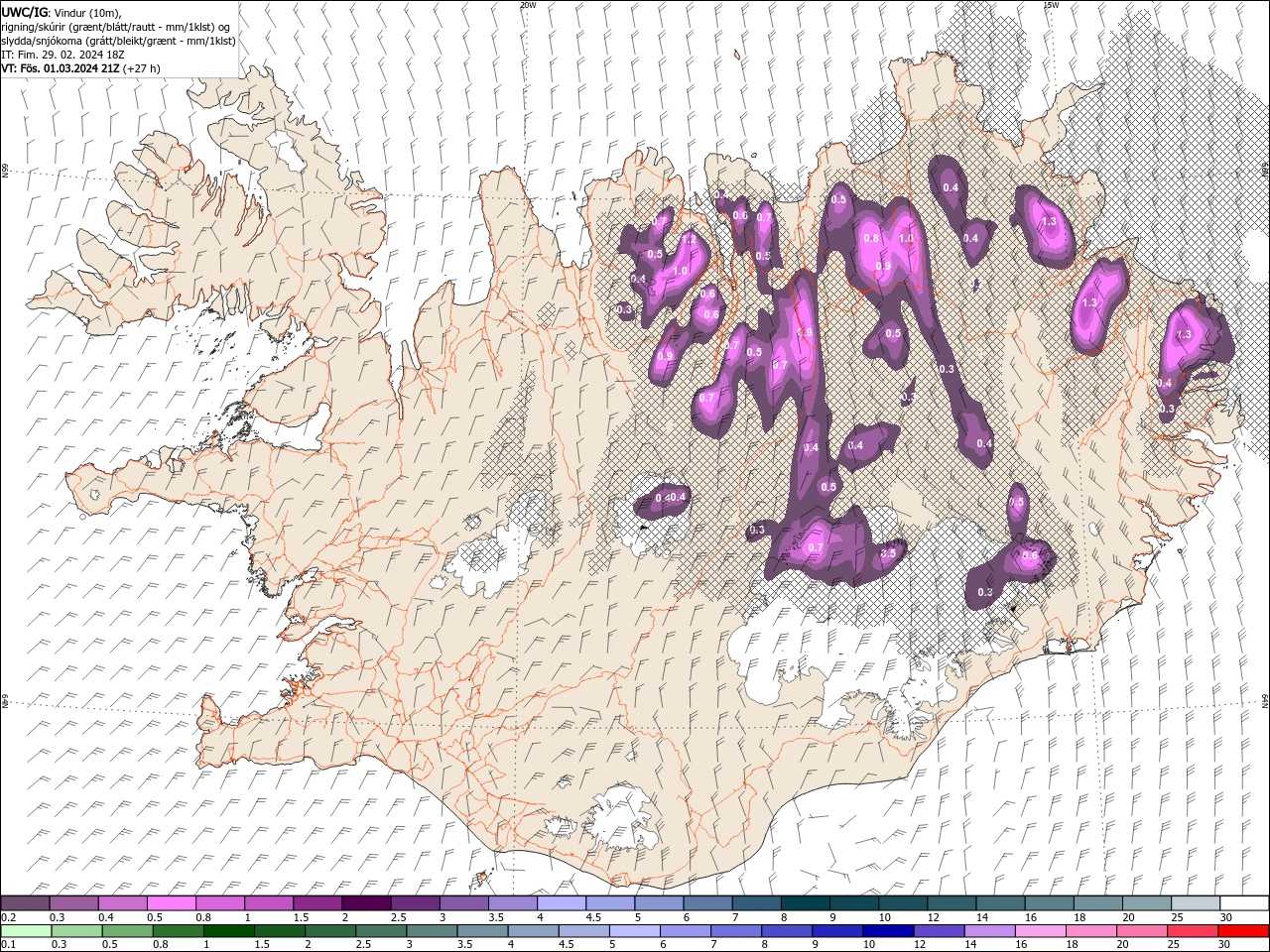This screenshot has height=952, width=1270.
Task: Click the light grey 25 snow legend swatch
Action: click(1197, 902)
